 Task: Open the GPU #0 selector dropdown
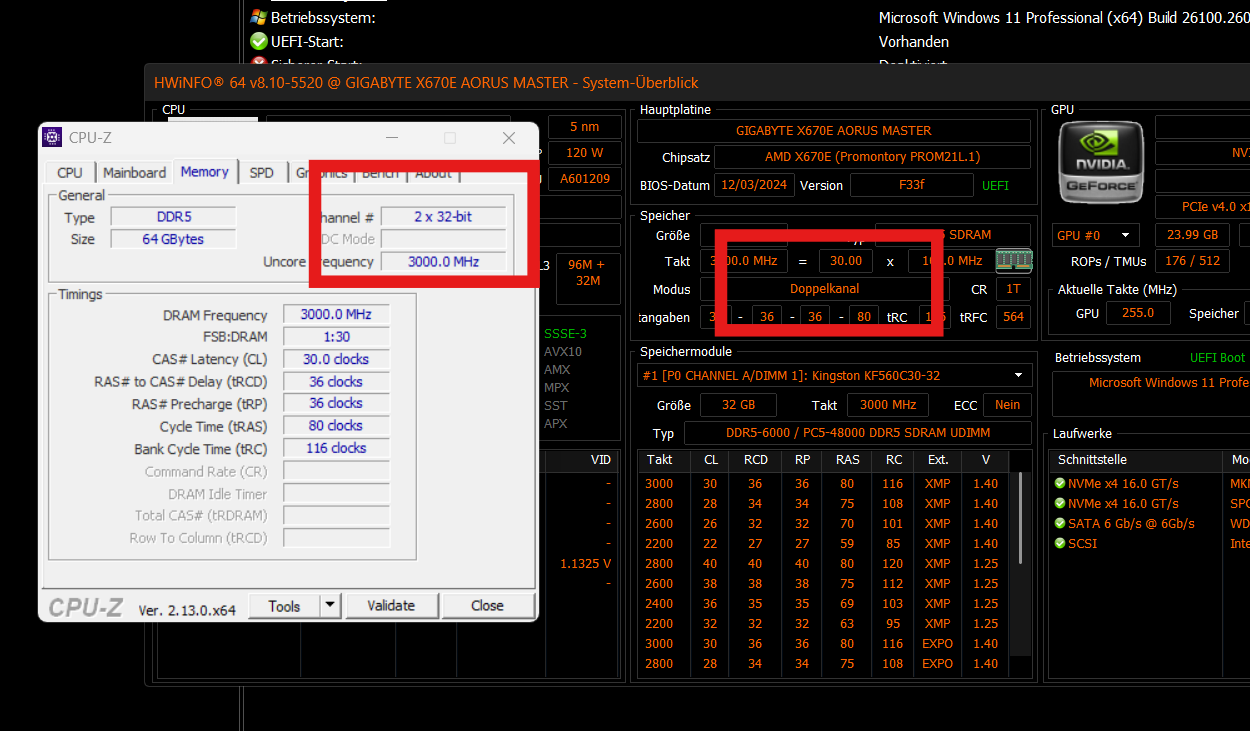pos(1096,235)
